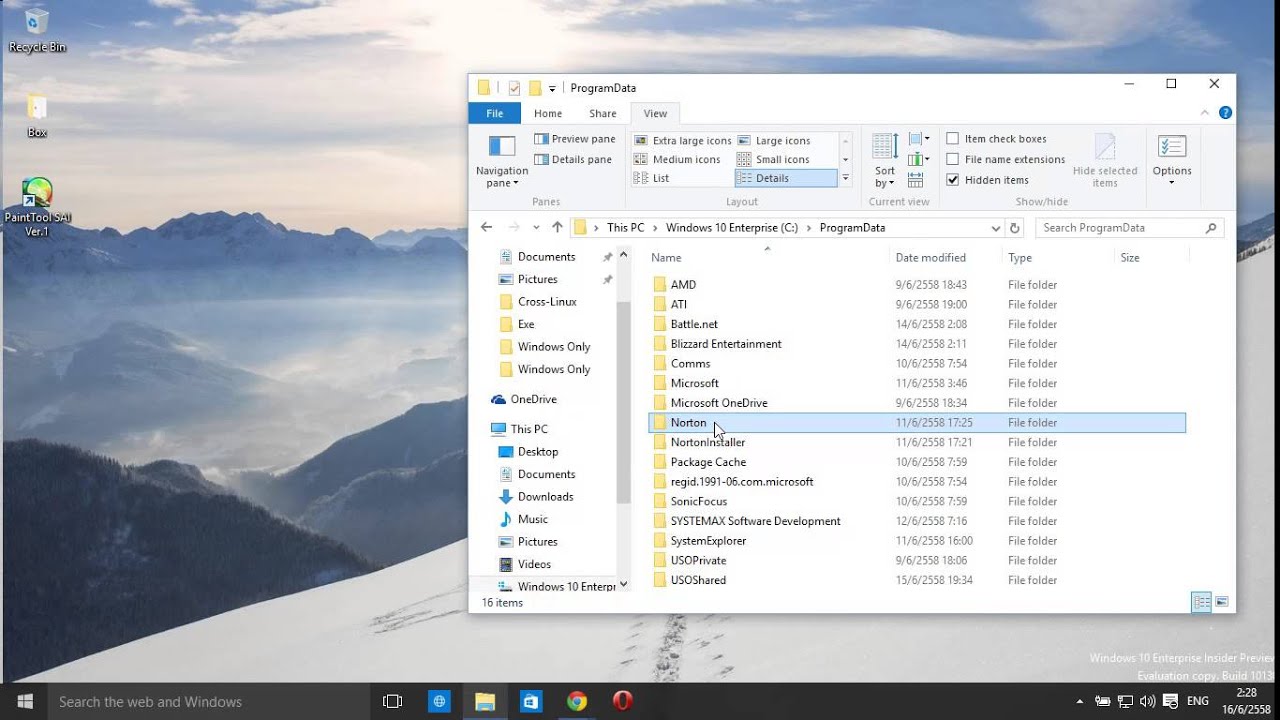
Task: Open the File ribbon tab
Action: pyautogui.click(x=495, y=114)
